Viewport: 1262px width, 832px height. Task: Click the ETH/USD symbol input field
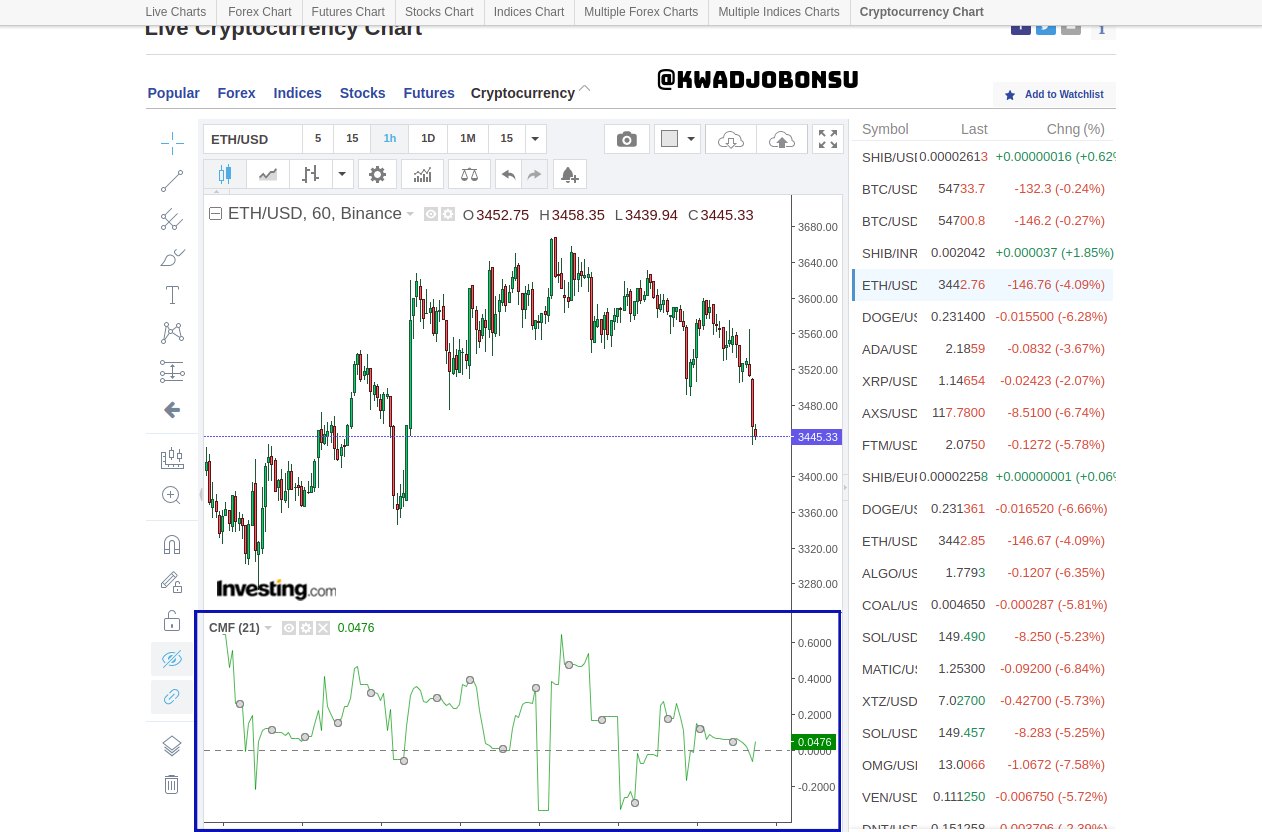[x=253, y=139]
